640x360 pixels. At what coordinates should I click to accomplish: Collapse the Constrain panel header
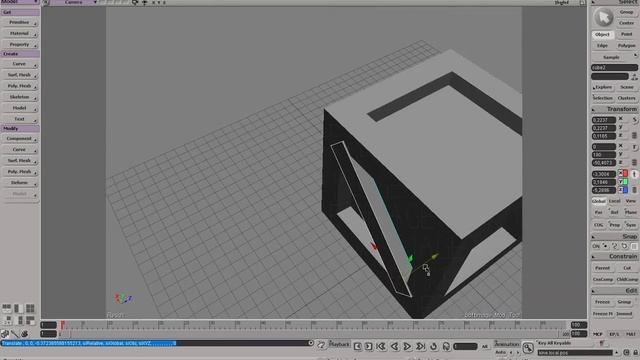[x=615, y=256]
